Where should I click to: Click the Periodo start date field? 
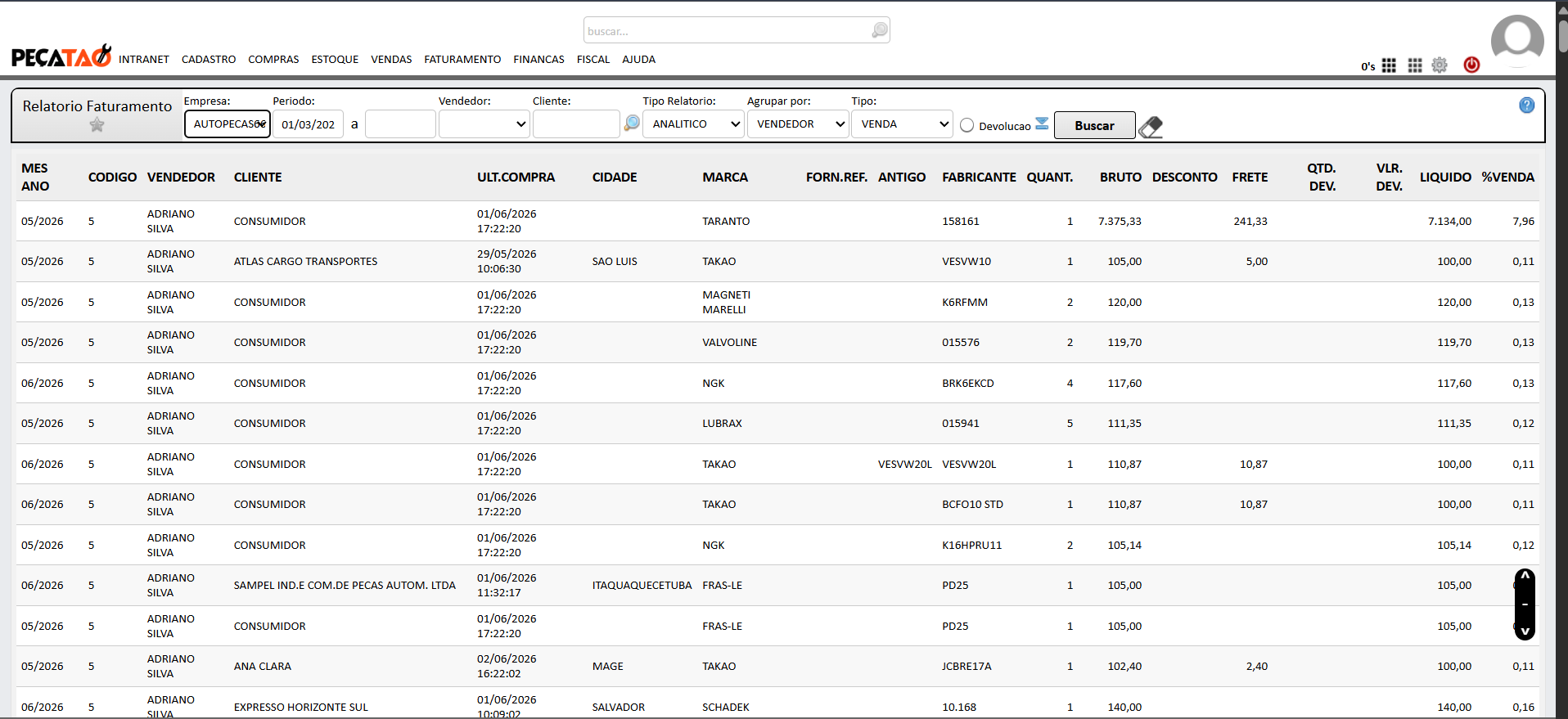(x=308, y=124)
